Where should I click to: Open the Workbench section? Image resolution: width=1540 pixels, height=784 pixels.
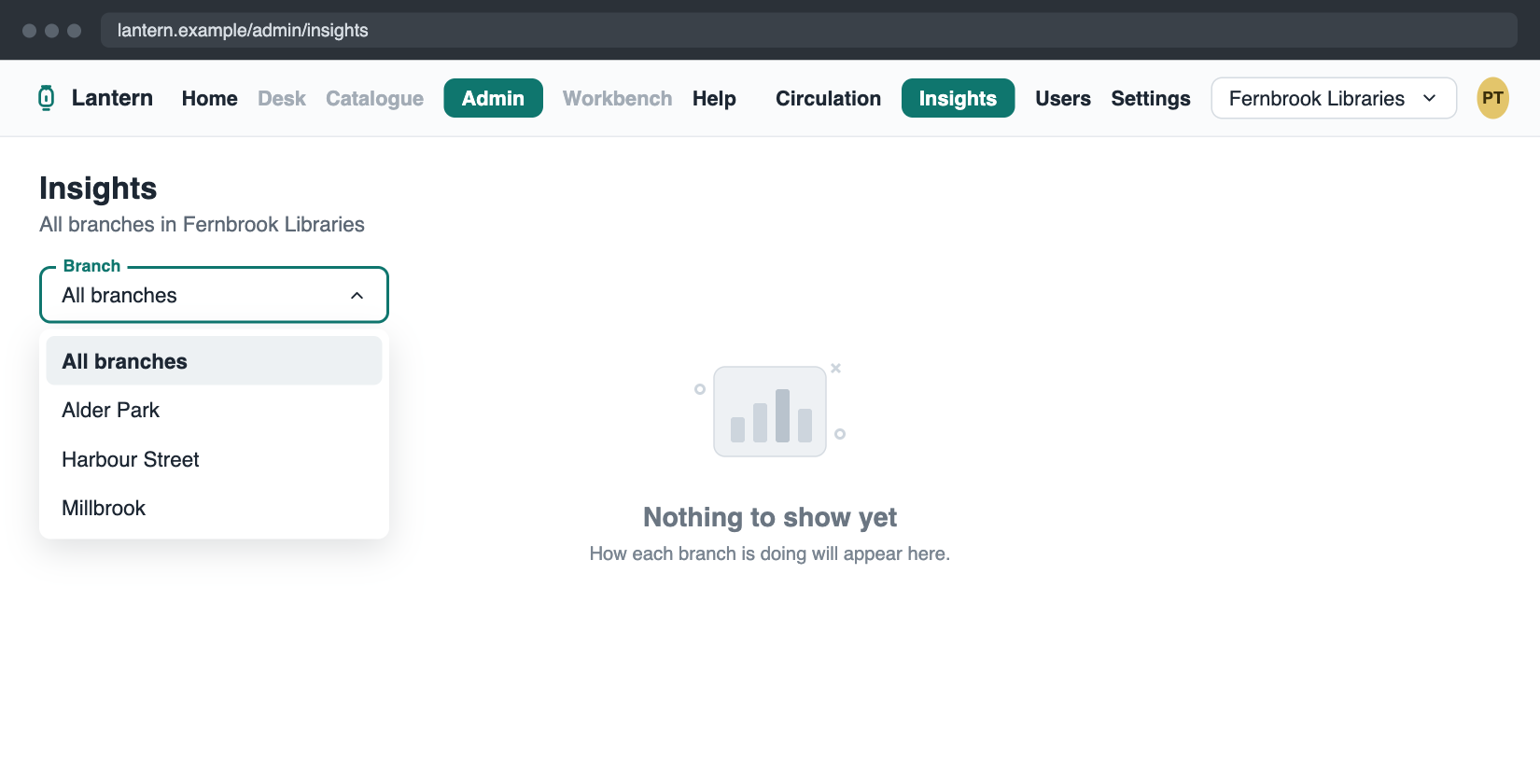(617, 99)
